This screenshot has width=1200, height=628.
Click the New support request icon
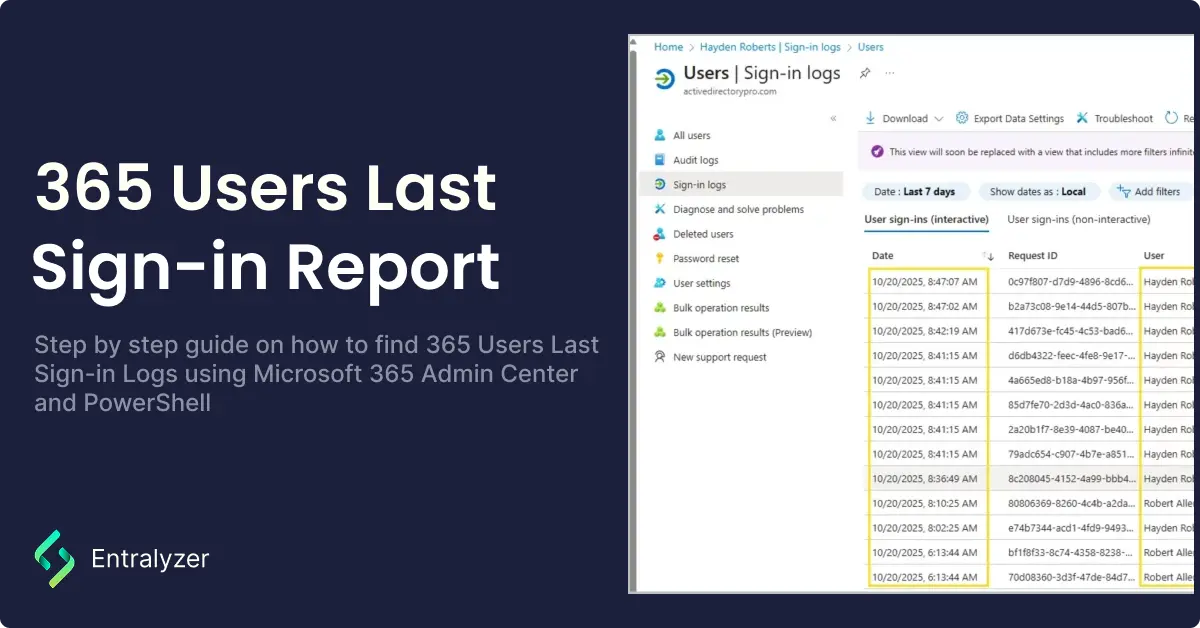click(x=660, y=357)
